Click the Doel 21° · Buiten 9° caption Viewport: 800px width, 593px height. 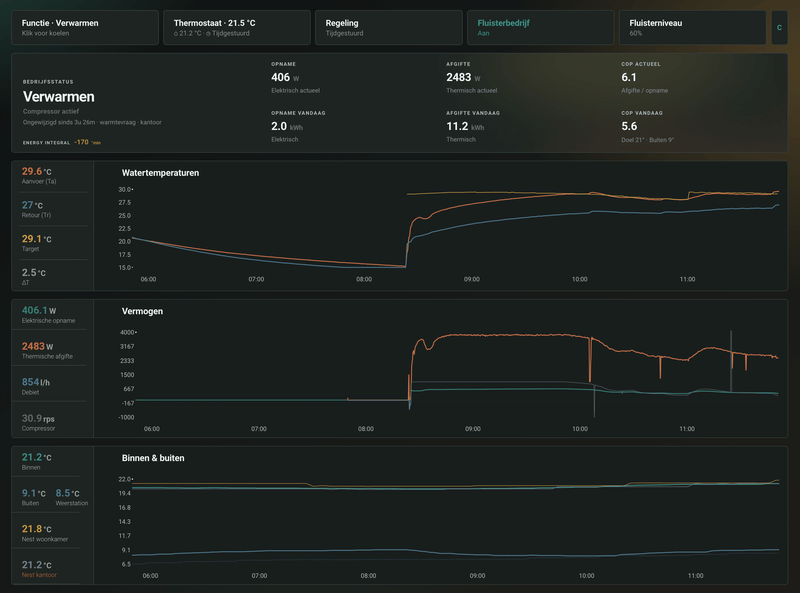click(647, 140)
